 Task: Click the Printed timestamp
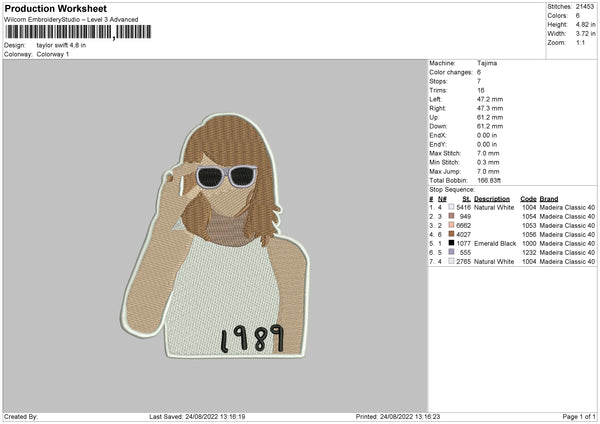pos(398,416)
